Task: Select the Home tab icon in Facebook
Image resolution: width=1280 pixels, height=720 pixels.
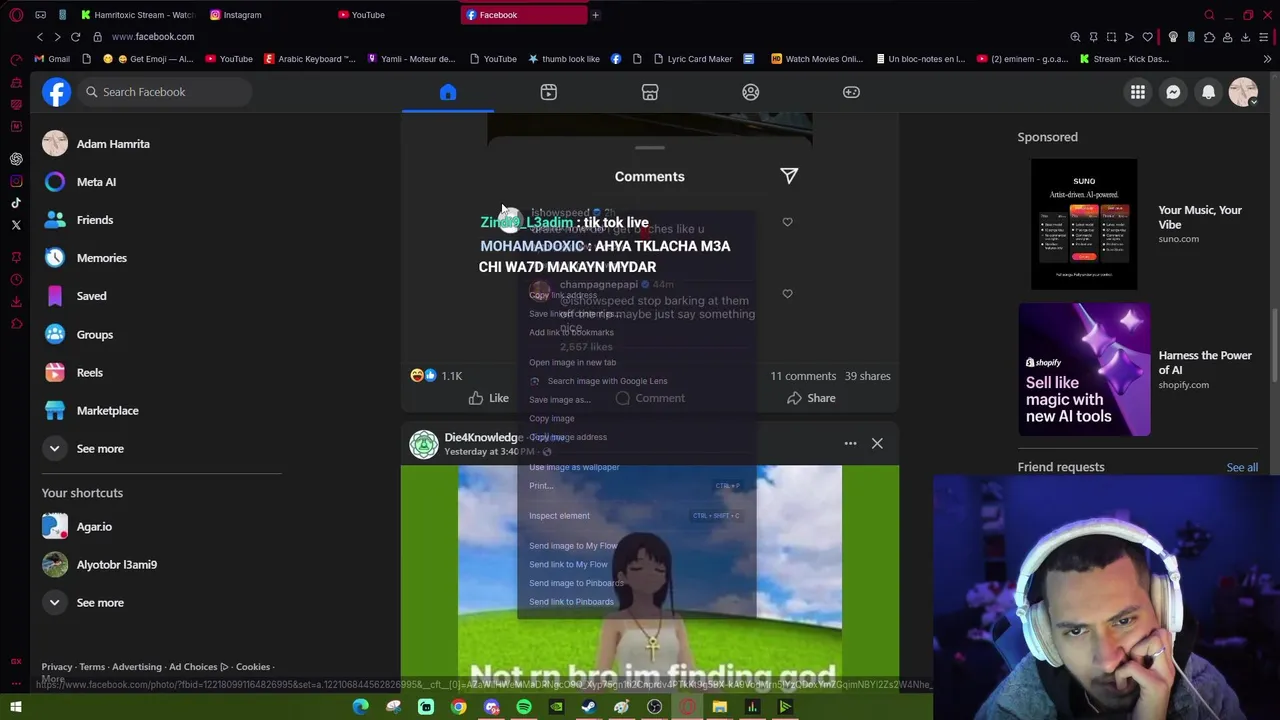Action: (x=448, y=92)
